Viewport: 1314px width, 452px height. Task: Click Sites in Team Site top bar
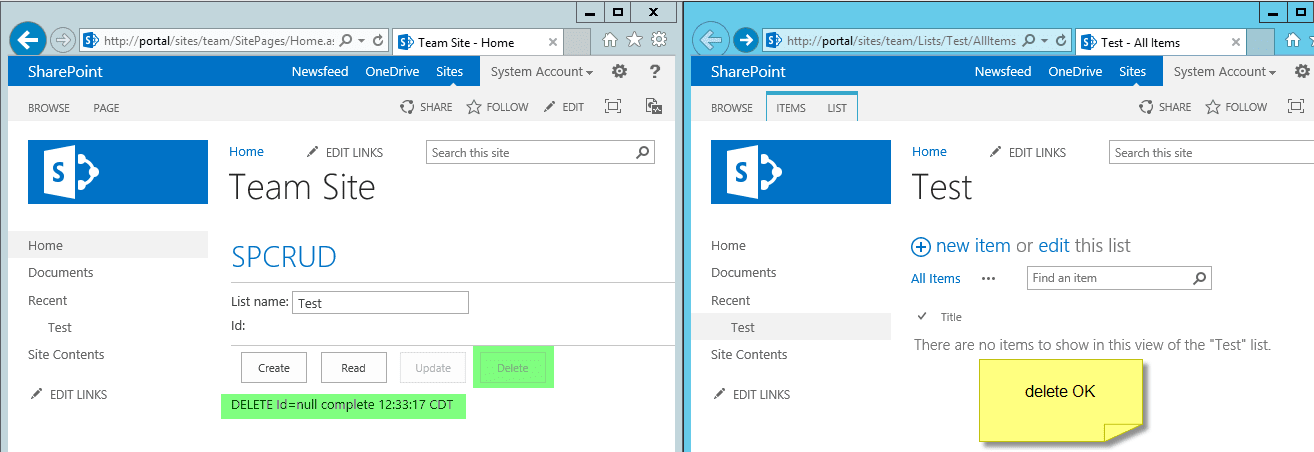[450, 72]
